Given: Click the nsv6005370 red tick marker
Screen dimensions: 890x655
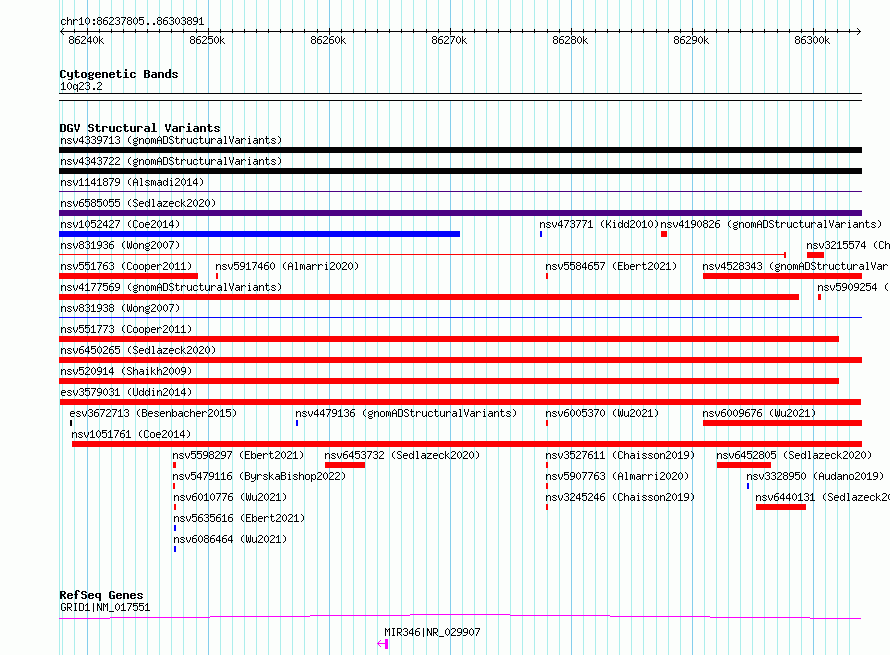Looking at the screenshot, I should pos(547,423).
